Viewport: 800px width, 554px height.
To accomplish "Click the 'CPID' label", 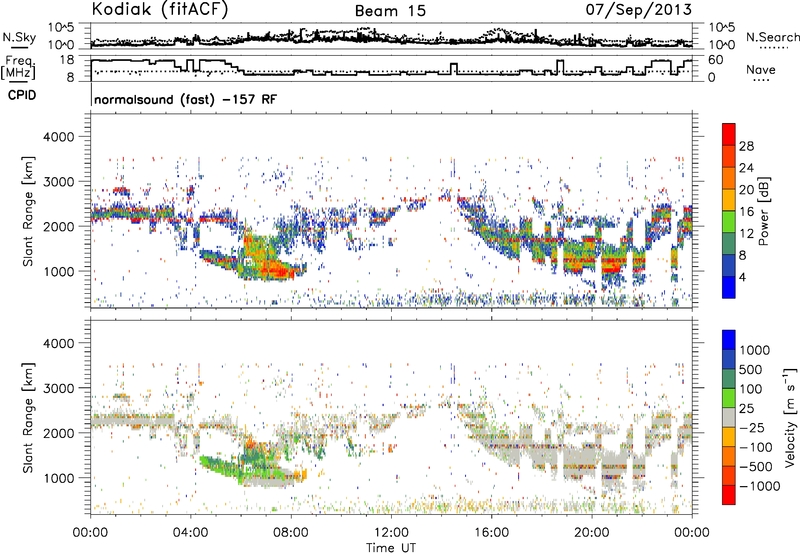I will (22, 95).
